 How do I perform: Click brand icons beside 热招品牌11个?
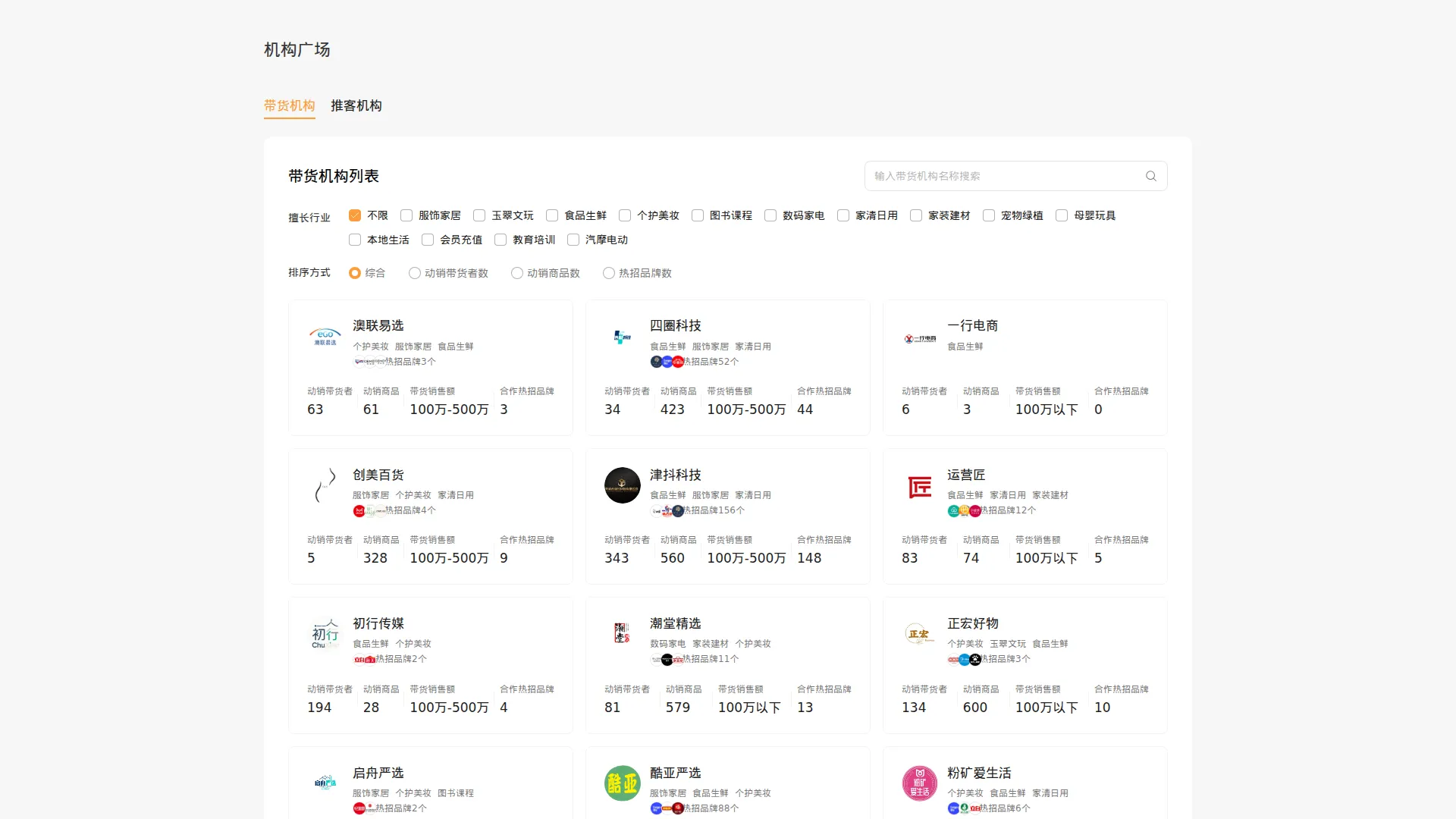point(667,660)
